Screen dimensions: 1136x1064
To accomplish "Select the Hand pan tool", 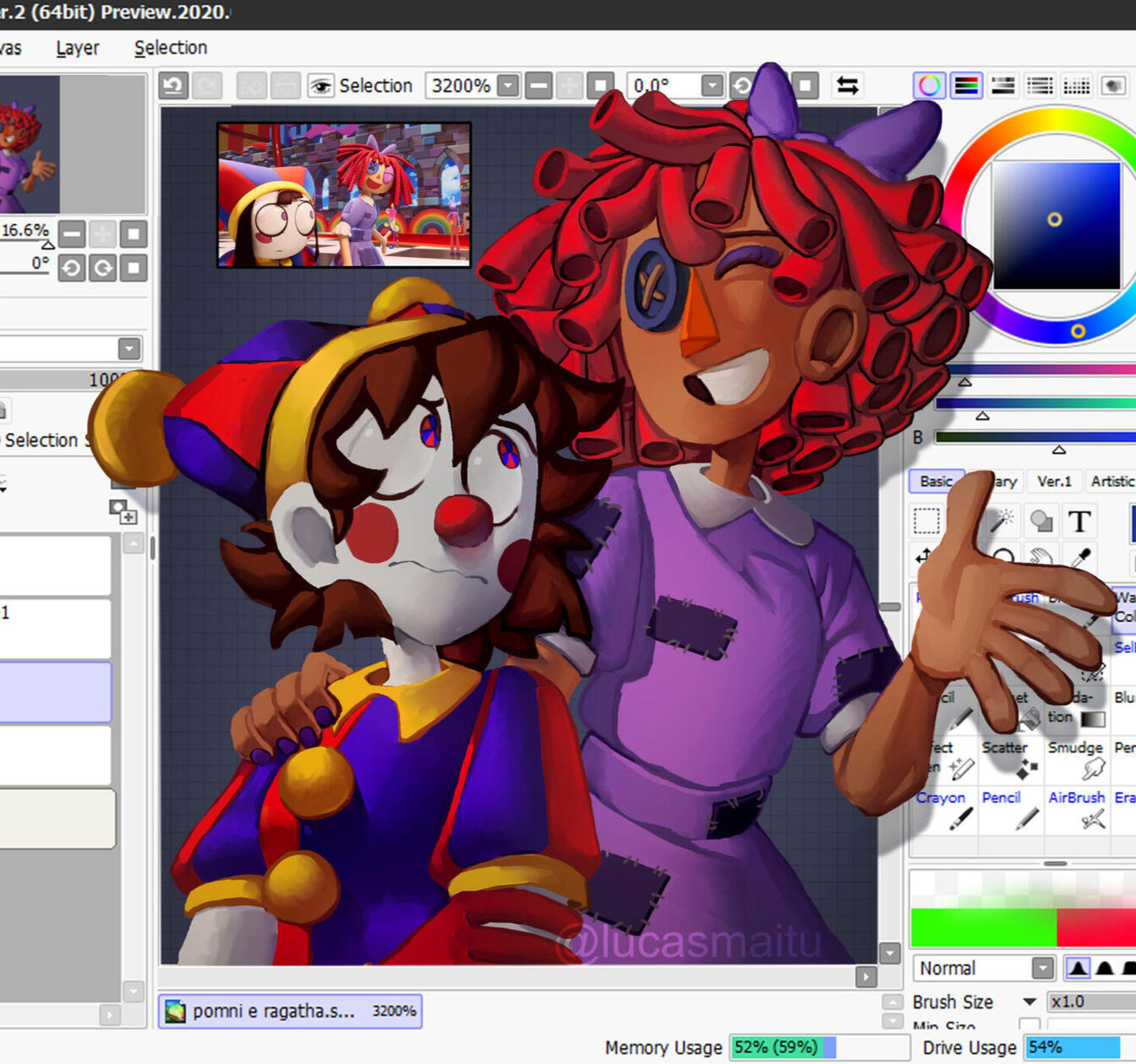I will point(1041,556).
